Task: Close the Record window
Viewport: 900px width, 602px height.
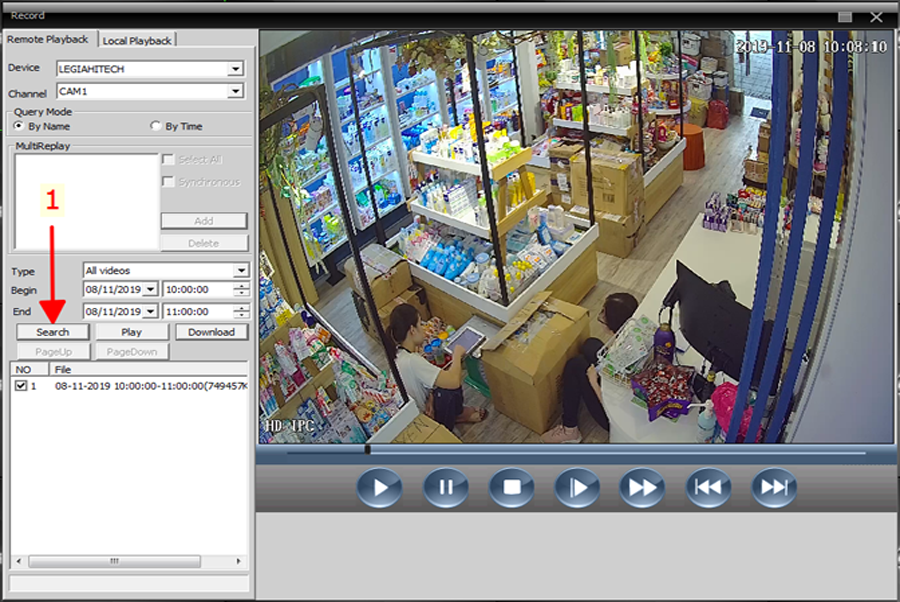Action: pos(876,17)
